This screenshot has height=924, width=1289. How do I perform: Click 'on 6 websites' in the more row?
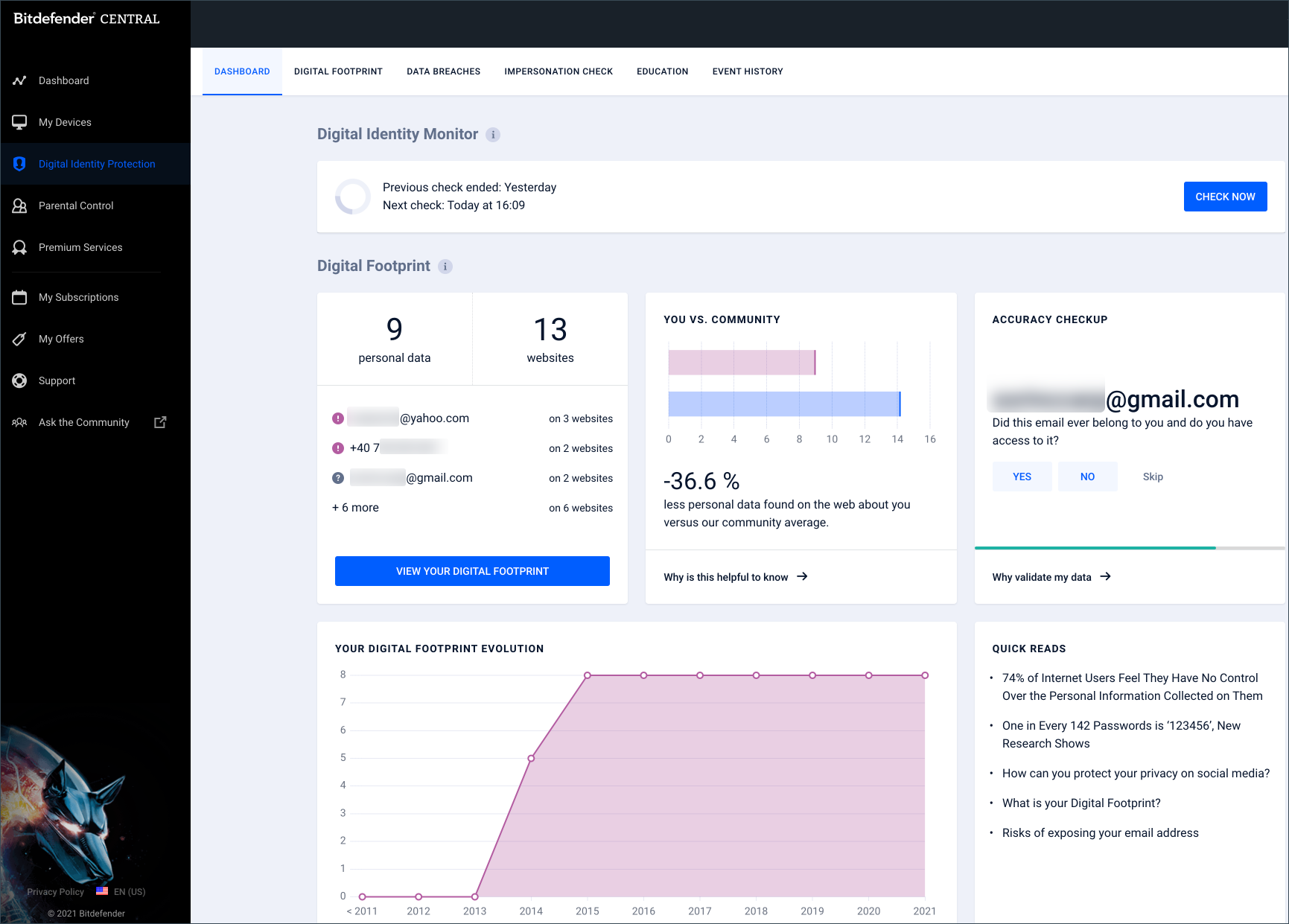pos(581,509)
